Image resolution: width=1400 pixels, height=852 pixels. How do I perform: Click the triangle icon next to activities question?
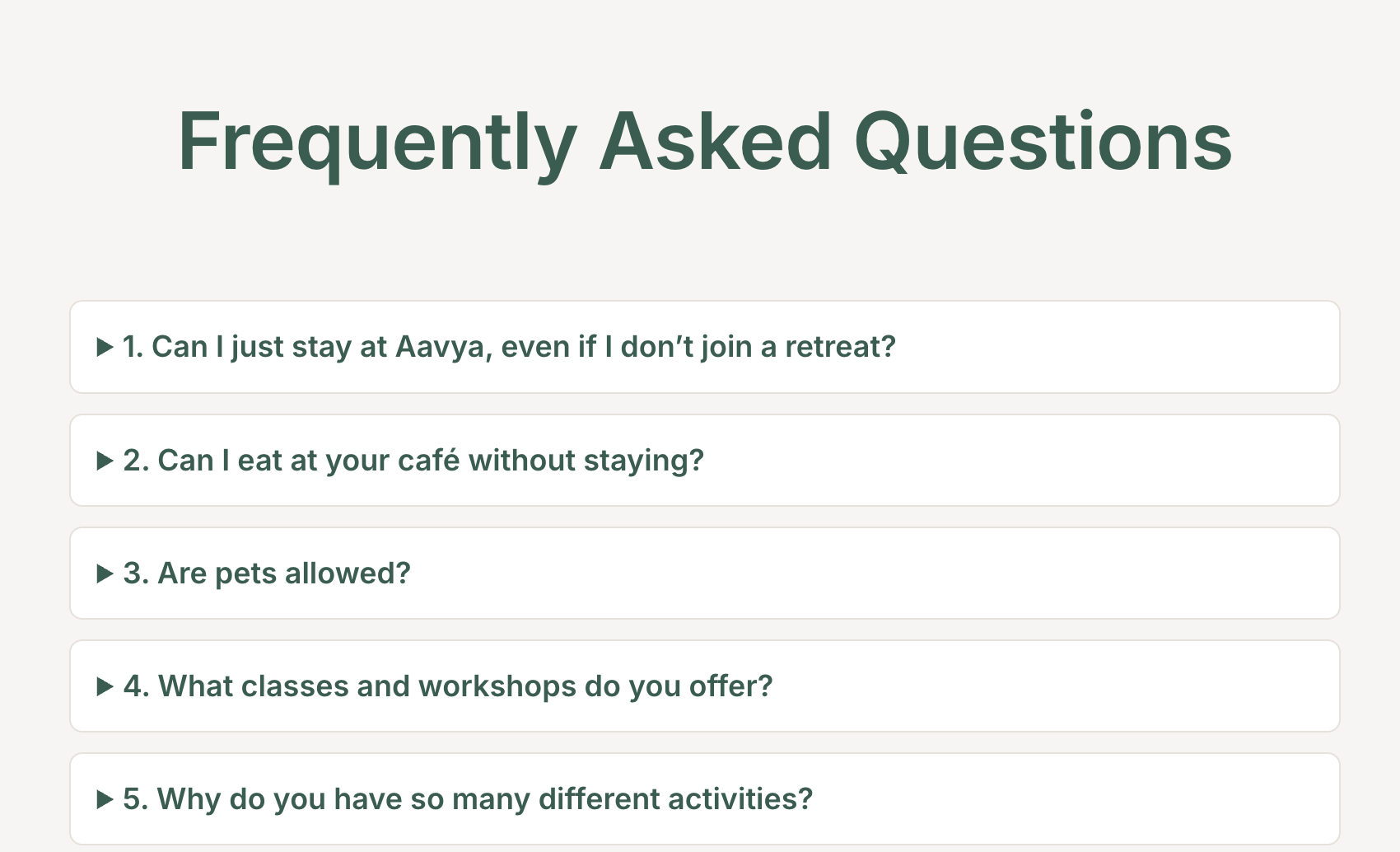(x=105, y=800)
